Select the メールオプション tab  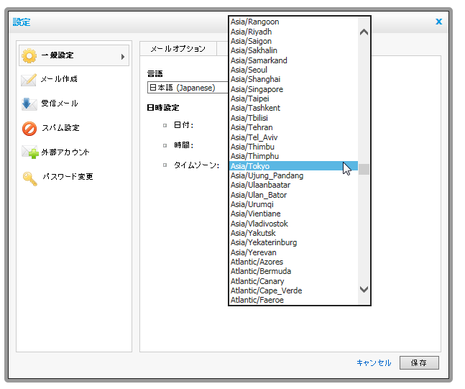(x=178, y=49)
